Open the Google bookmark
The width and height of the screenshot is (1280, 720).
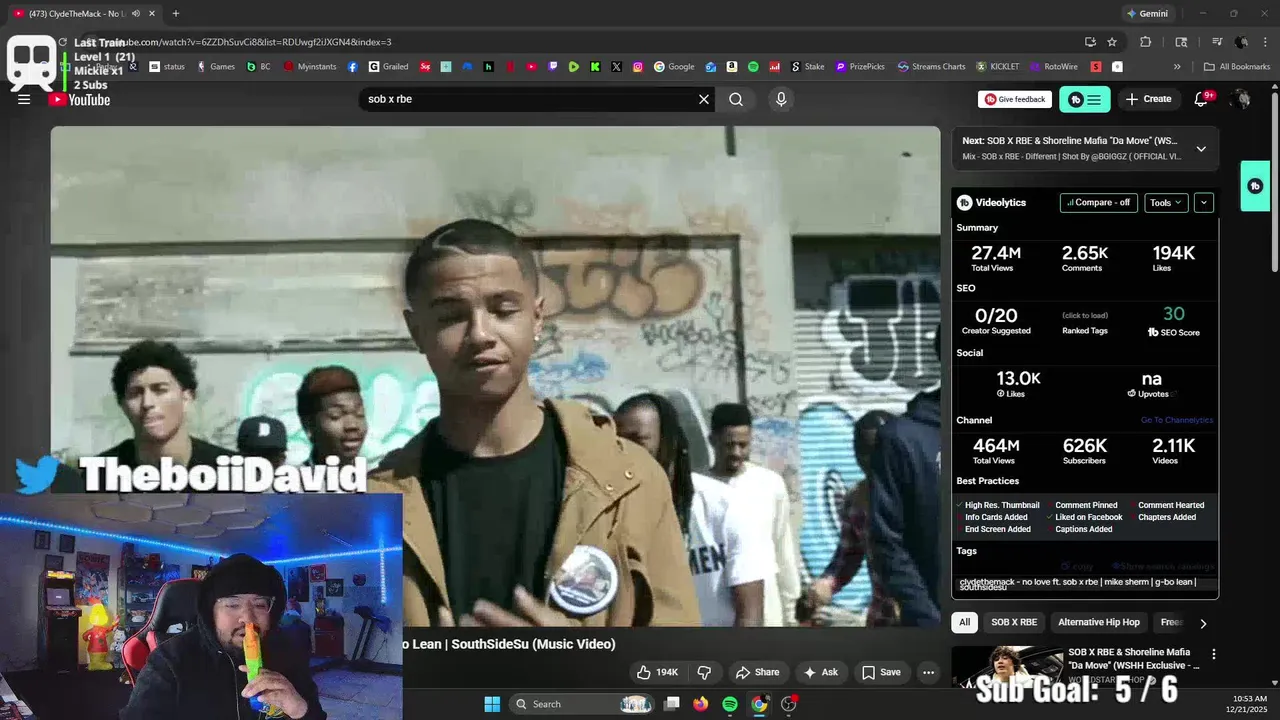674,66
